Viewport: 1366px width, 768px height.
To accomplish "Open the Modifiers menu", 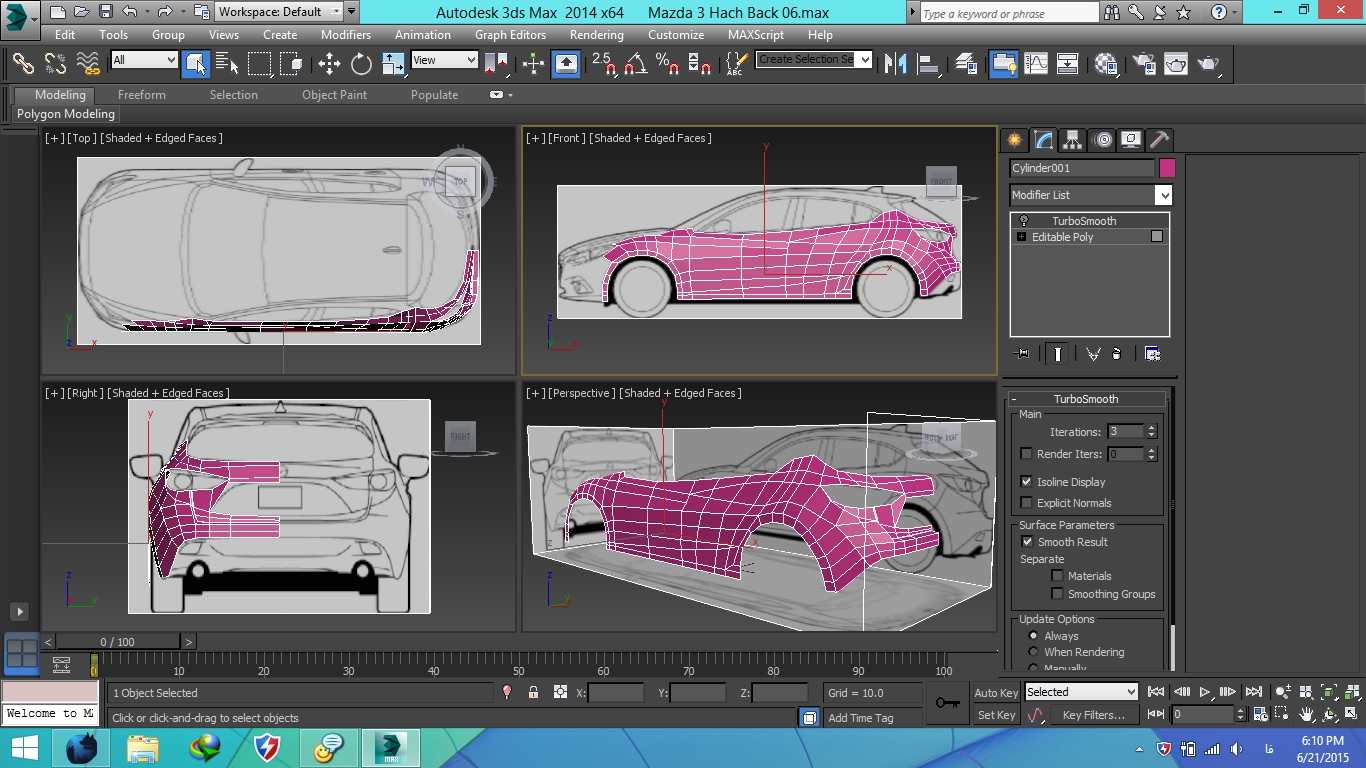I will point(346,34).
